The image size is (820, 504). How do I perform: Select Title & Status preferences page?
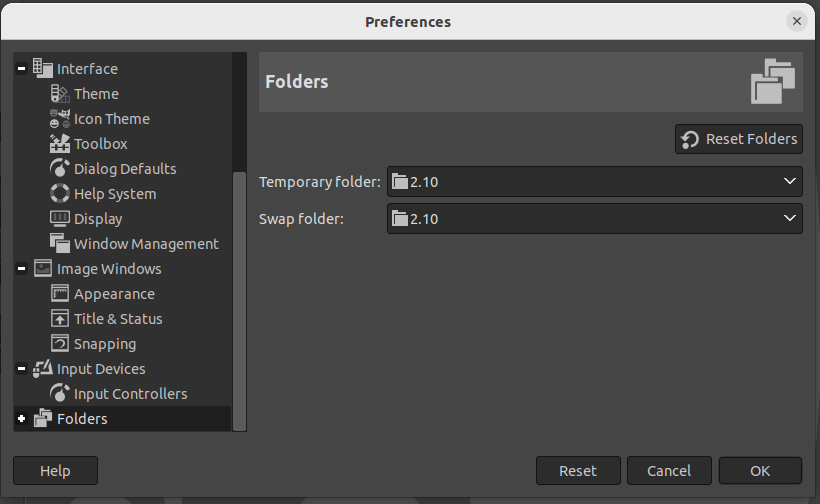(118, 319)
